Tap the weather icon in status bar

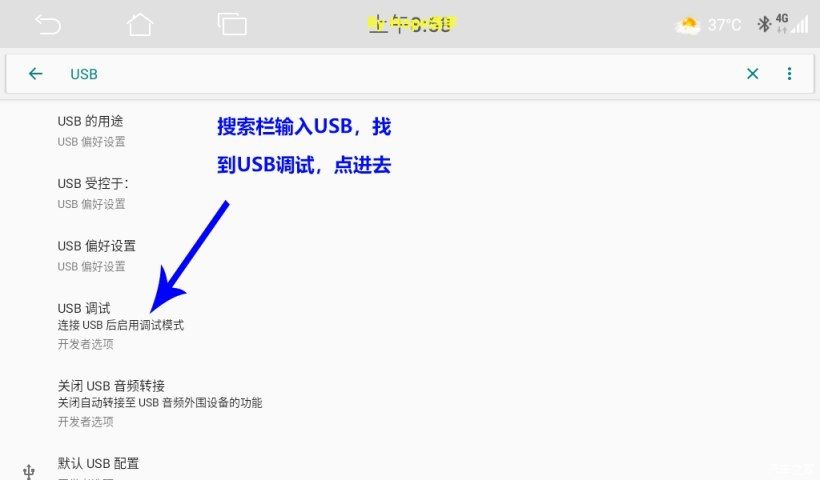[688, 25]
